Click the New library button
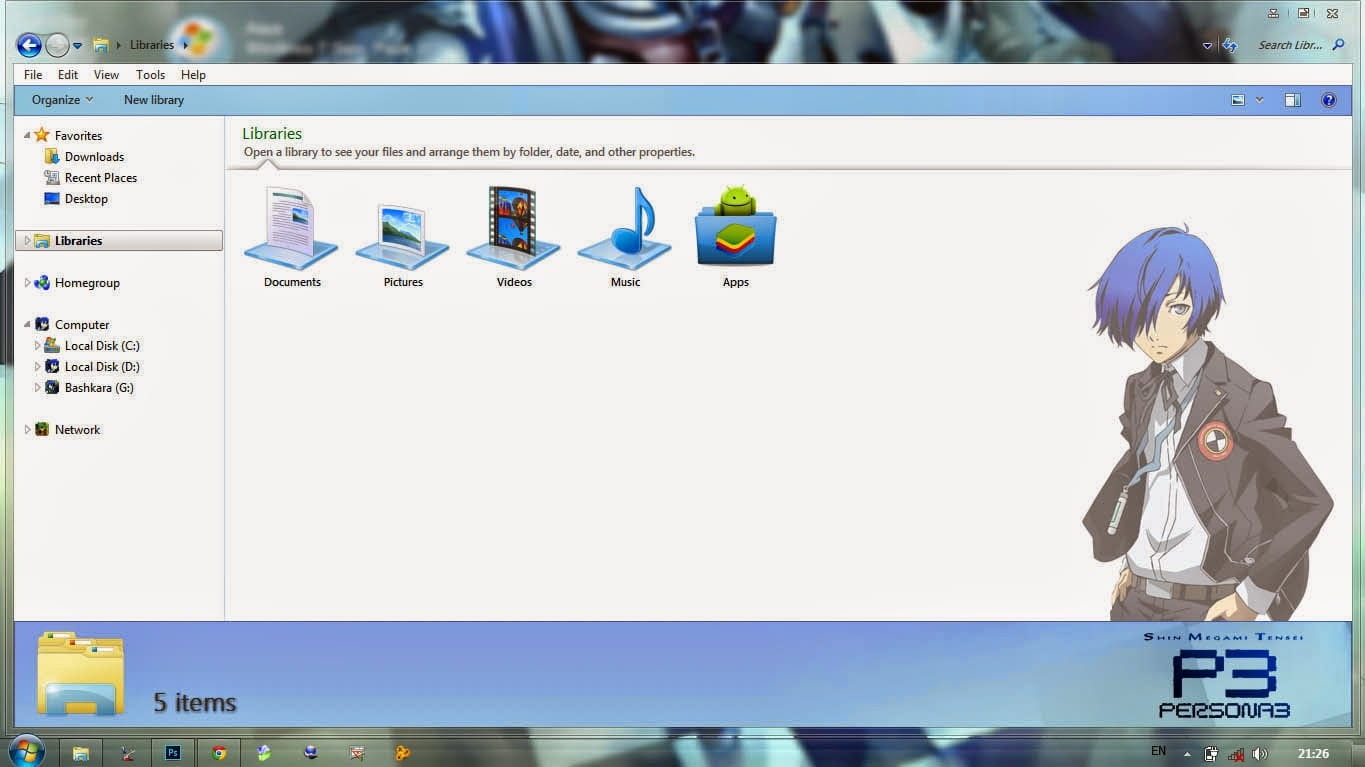This screenshot has height=767, width=1365. tap(154, 100)
